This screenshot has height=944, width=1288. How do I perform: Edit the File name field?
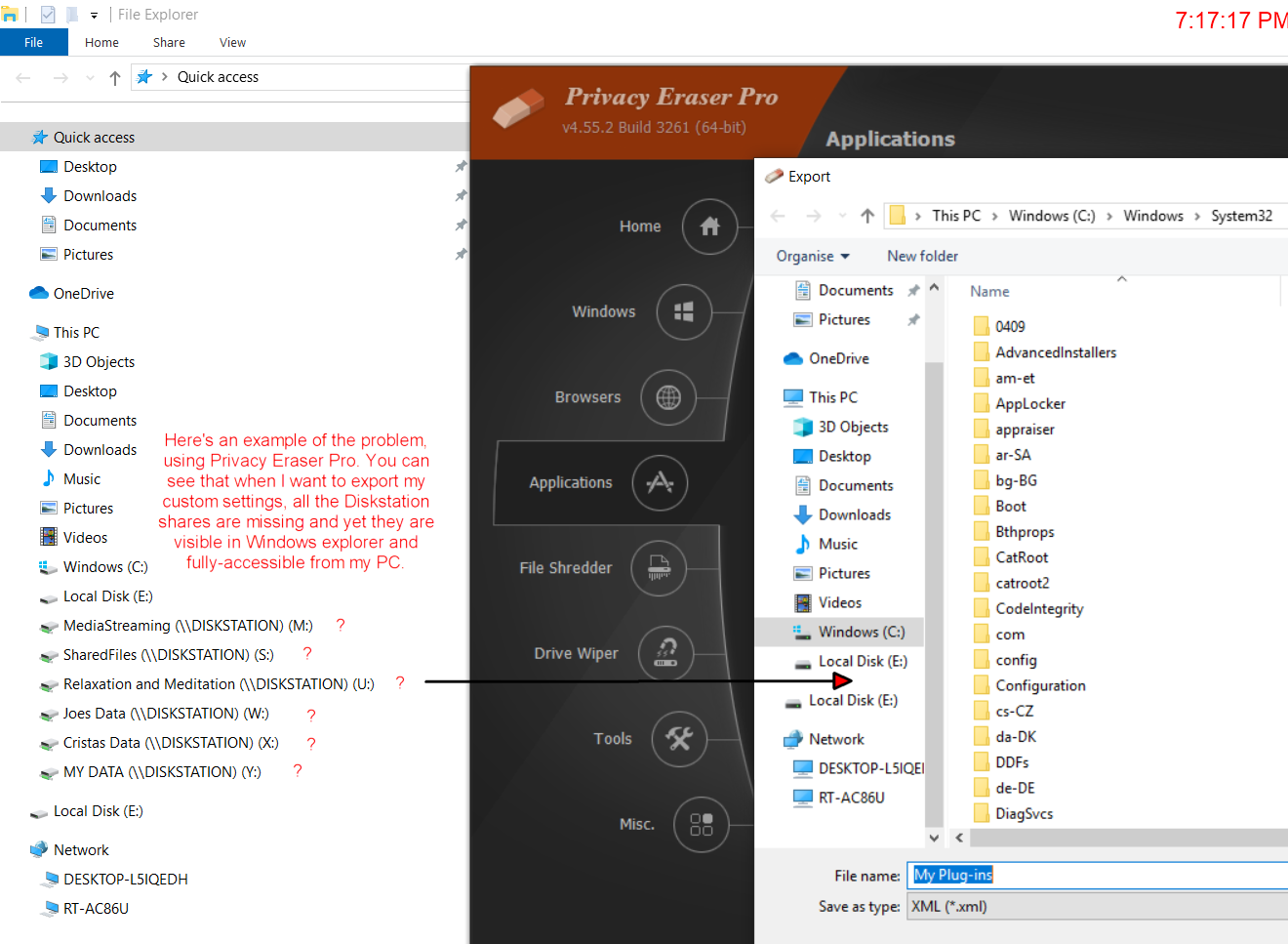coord(1098,875)
